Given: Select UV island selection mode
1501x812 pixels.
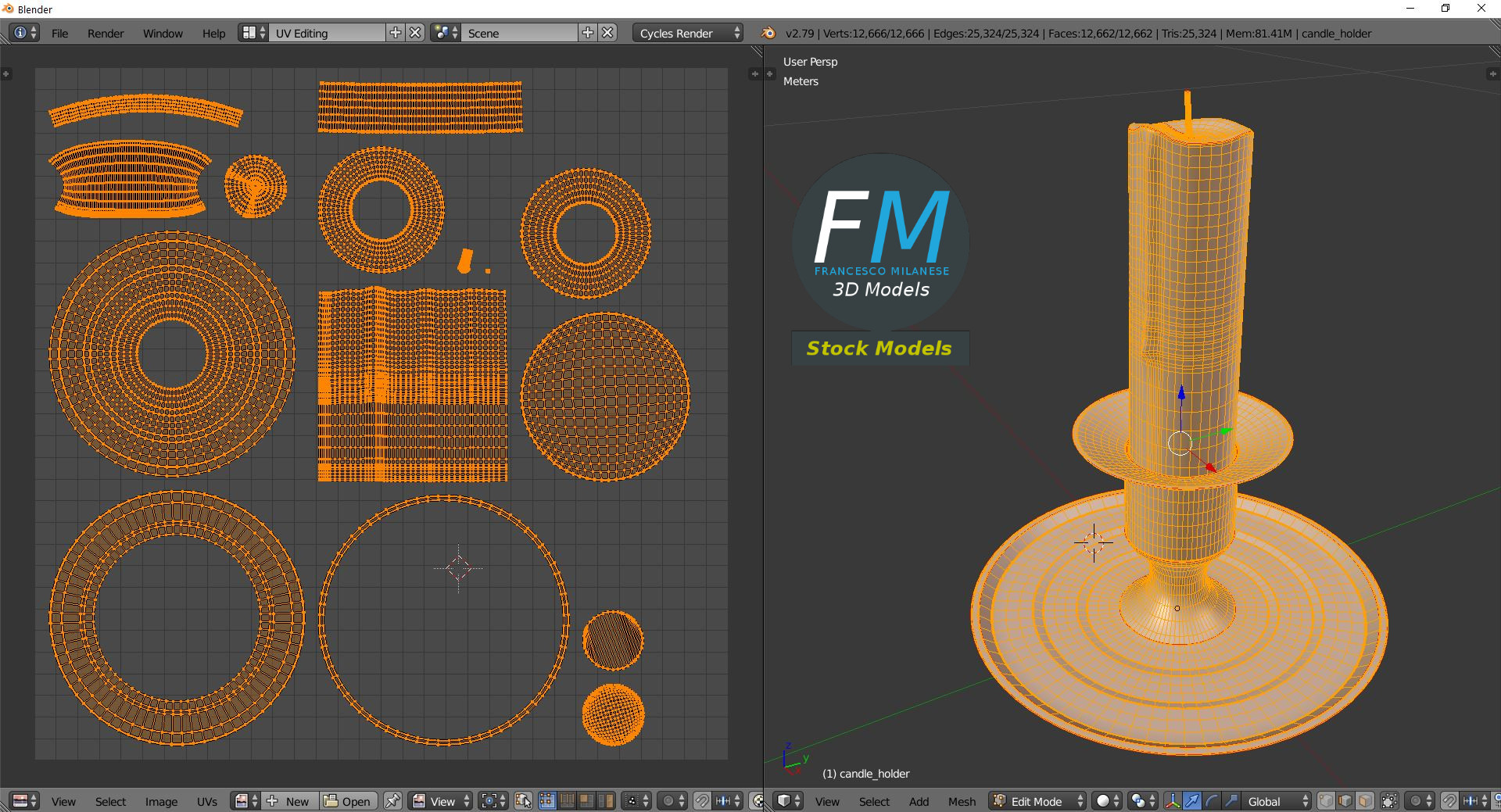Looking at the screenshot, I should 605,801.
